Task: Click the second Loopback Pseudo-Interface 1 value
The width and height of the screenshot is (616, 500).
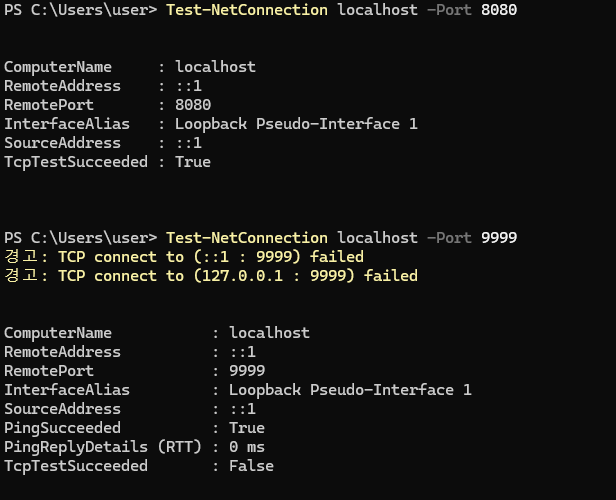Action: pyautogui.click(x=350, y=390)
